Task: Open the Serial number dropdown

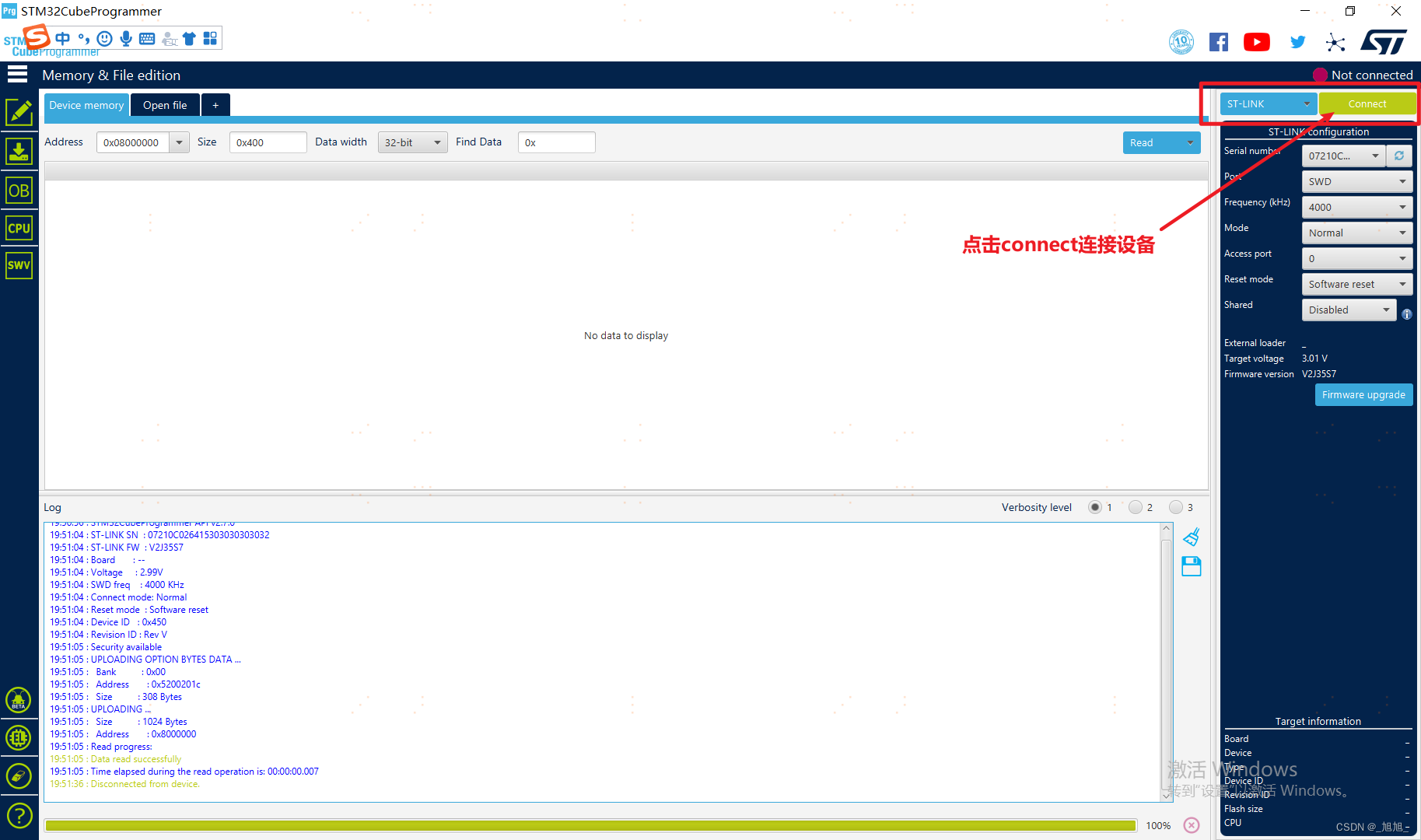Action: (1344, 156)
